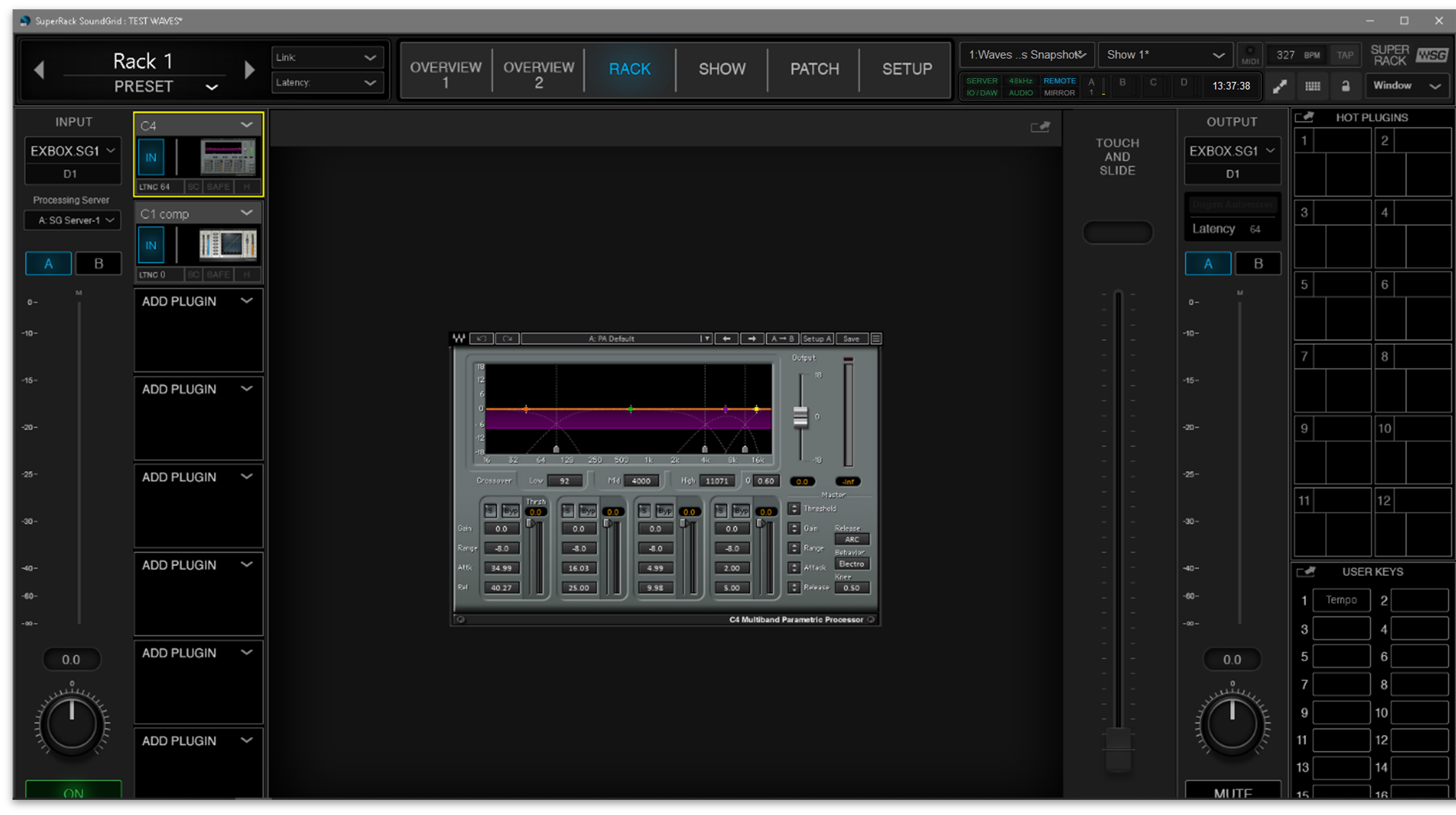Viewport: 1456px width, 815px height.
Task: Open the Waves Snapshot dropdown
Action: [1027, 55]
